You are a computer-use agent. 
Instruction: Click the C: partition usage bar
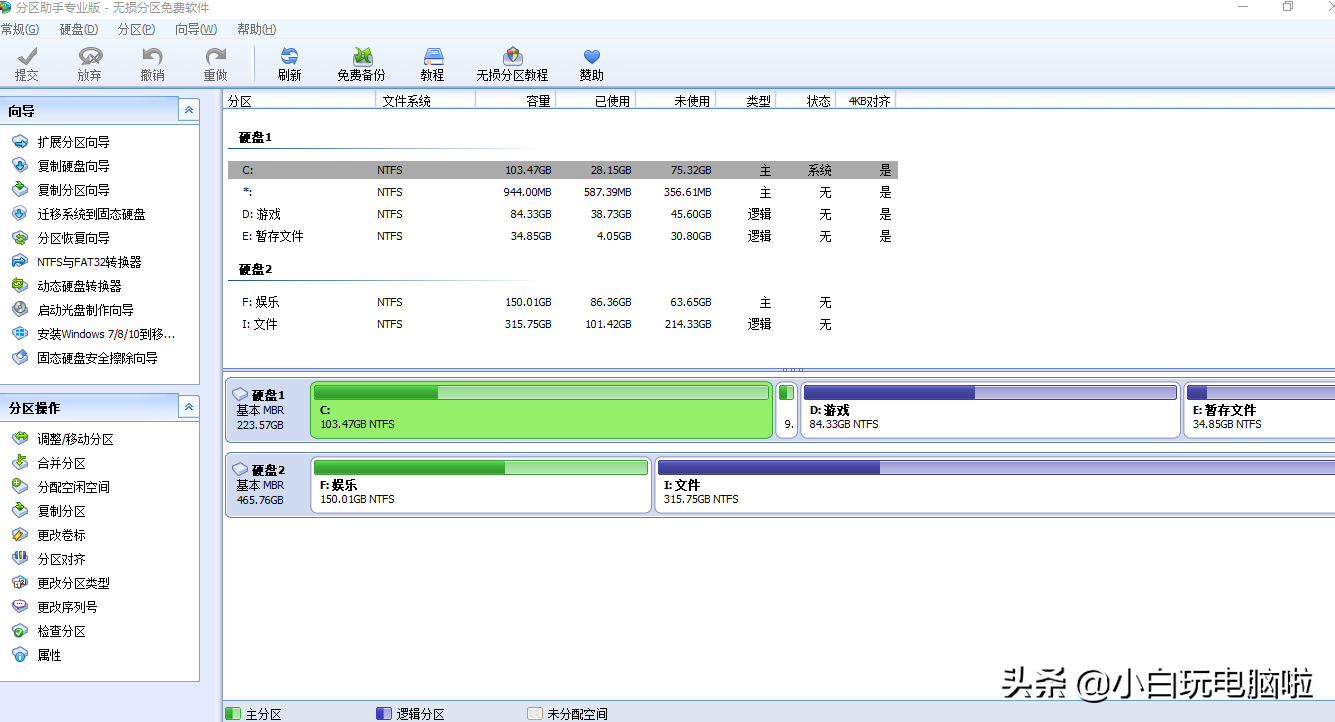(x=541, y=393)
